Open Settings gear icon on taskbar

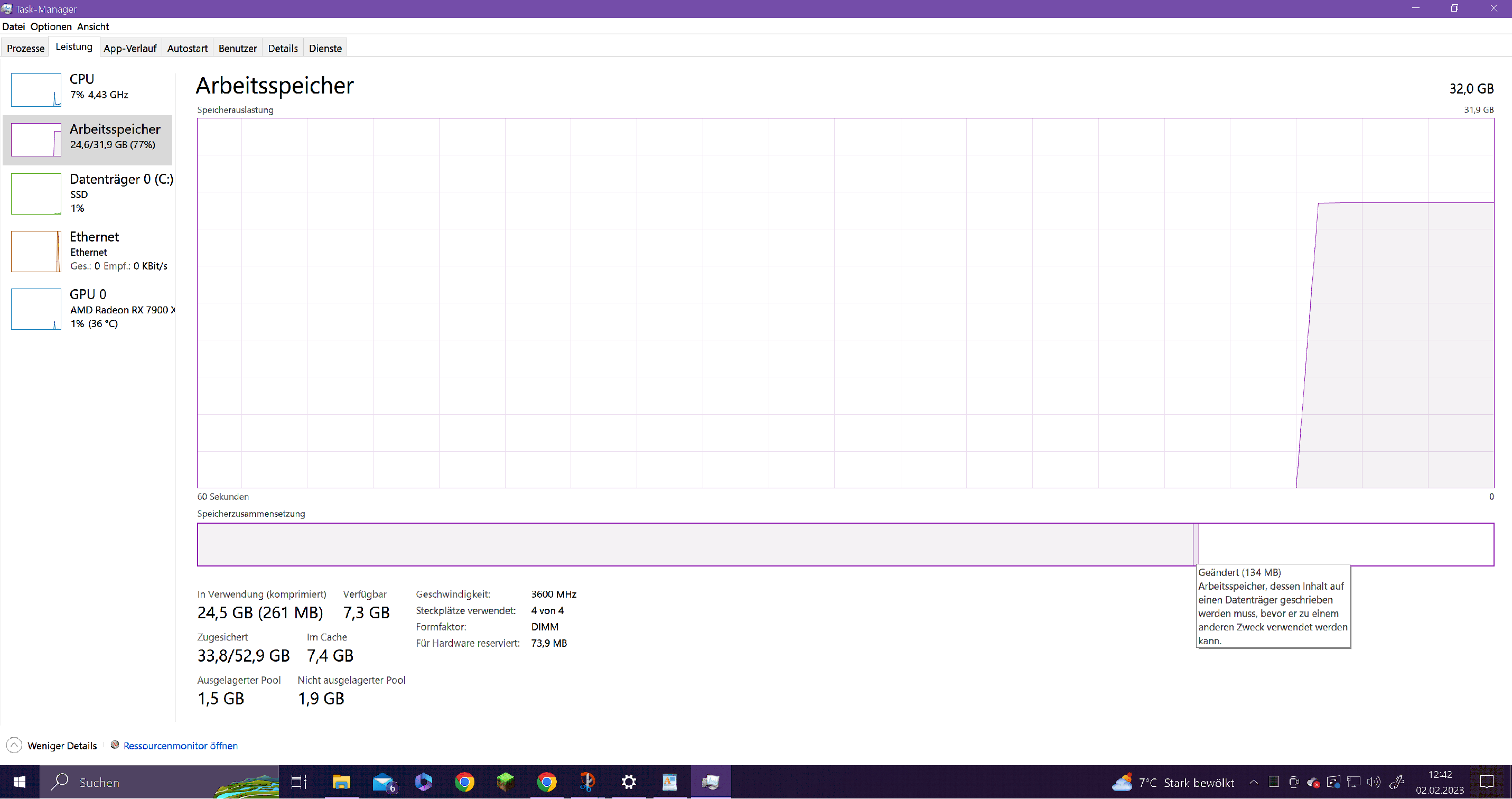(629, 782)
